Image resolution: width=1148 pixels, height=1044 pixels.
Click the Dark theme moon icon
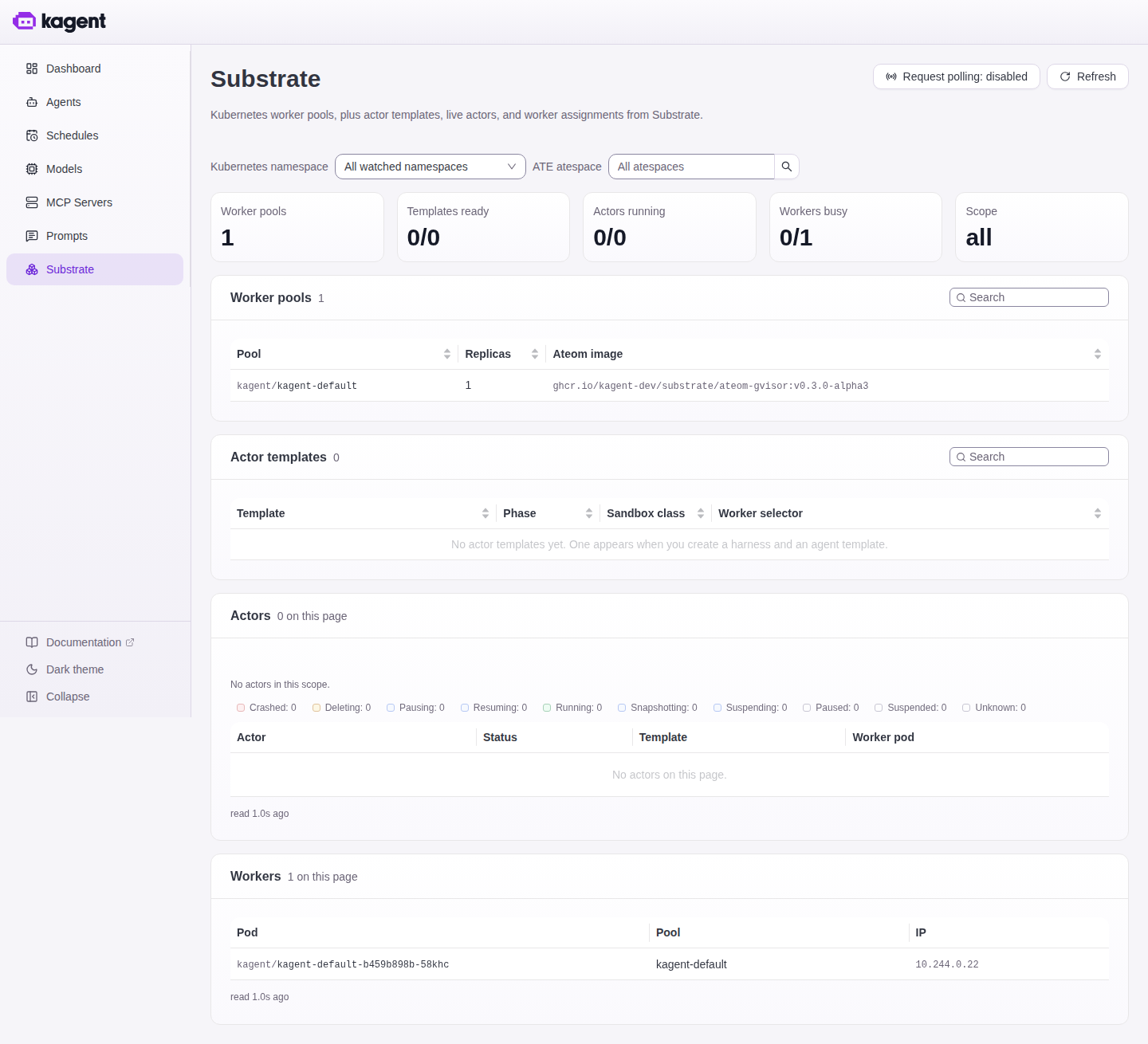tap(32, 669)
